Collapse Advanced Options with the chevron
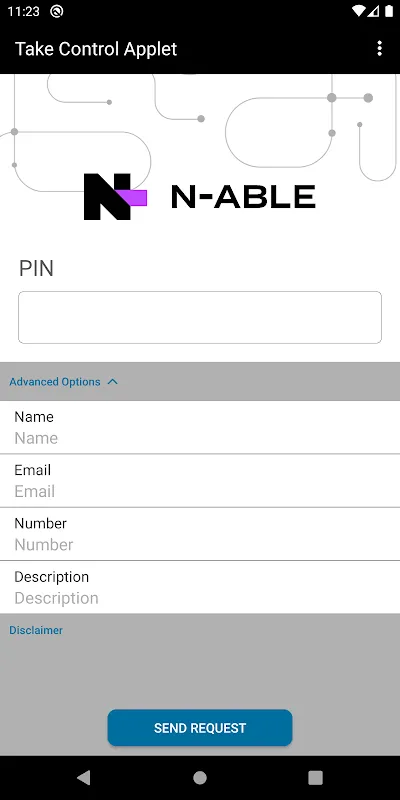The image size is (400, 800). point(113,382)
